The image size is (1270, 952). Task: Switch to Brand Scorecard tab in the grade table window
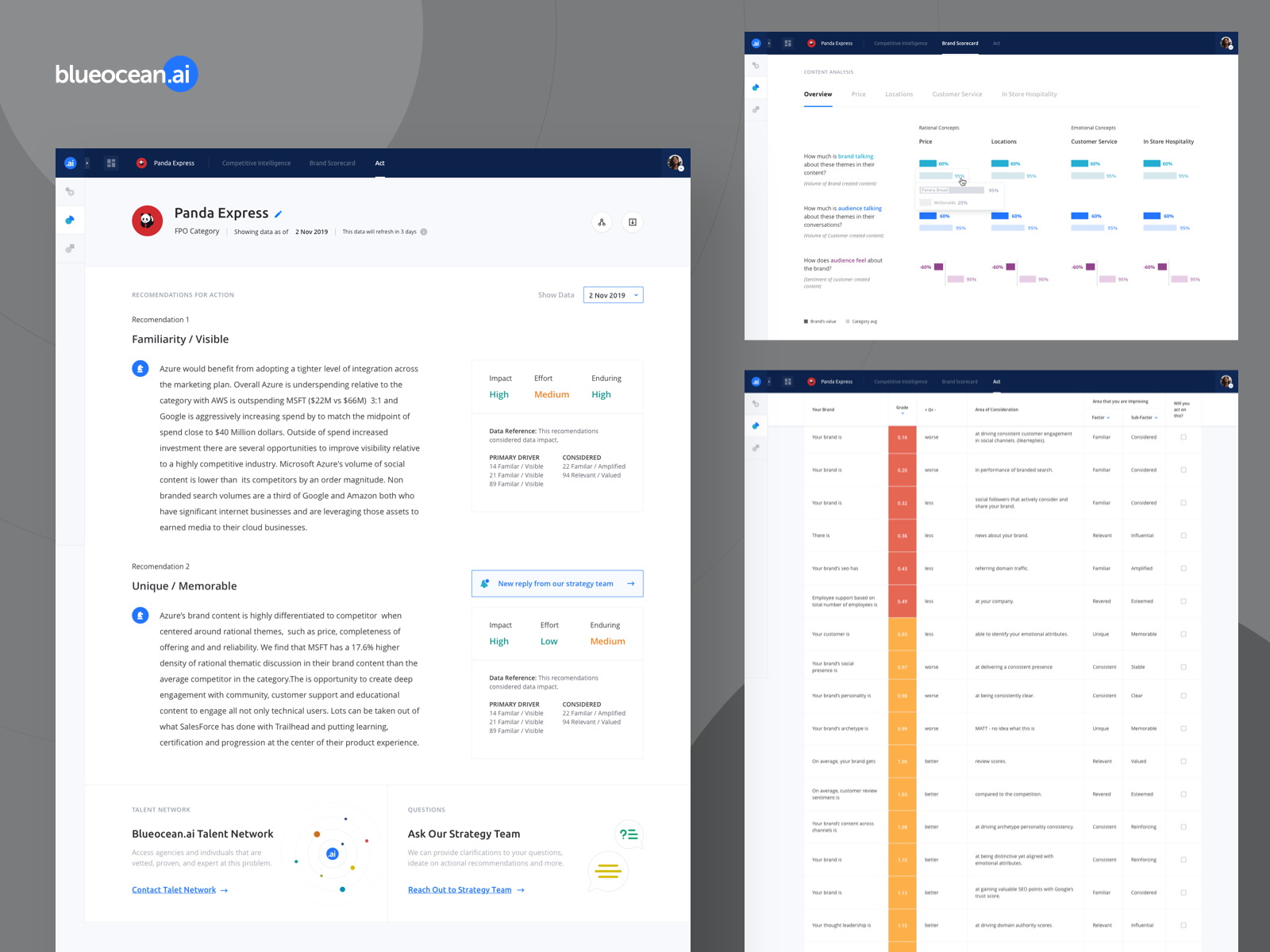[960, 382]
